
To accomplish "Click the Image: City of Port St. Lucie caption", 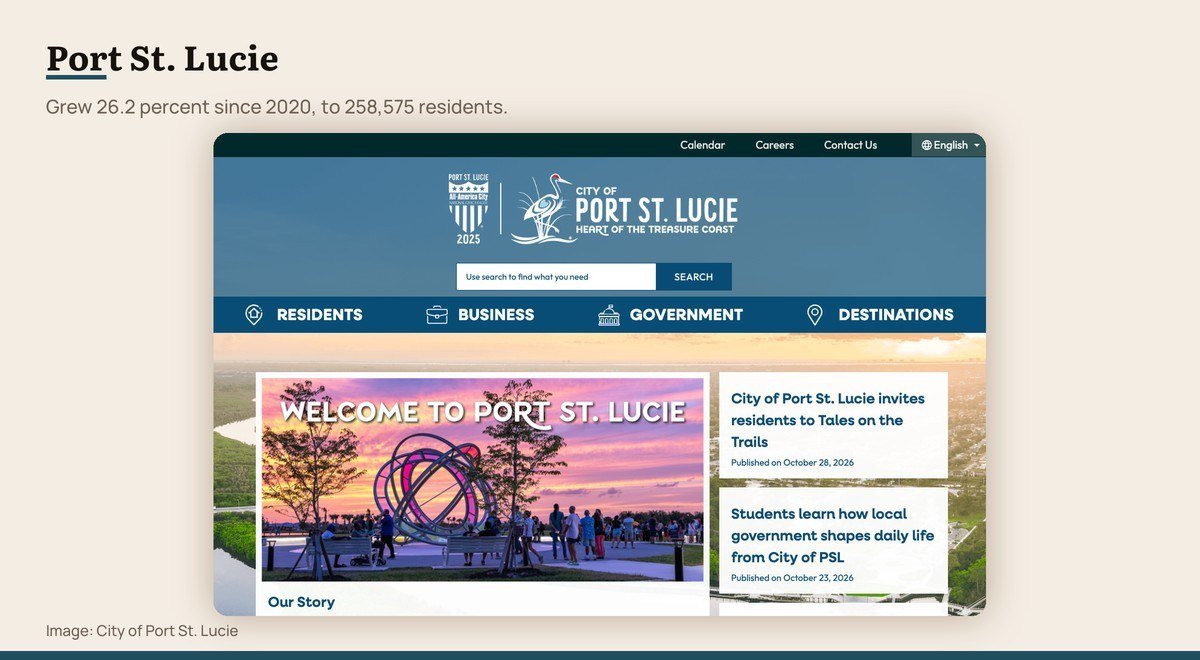I will (142, 631).
